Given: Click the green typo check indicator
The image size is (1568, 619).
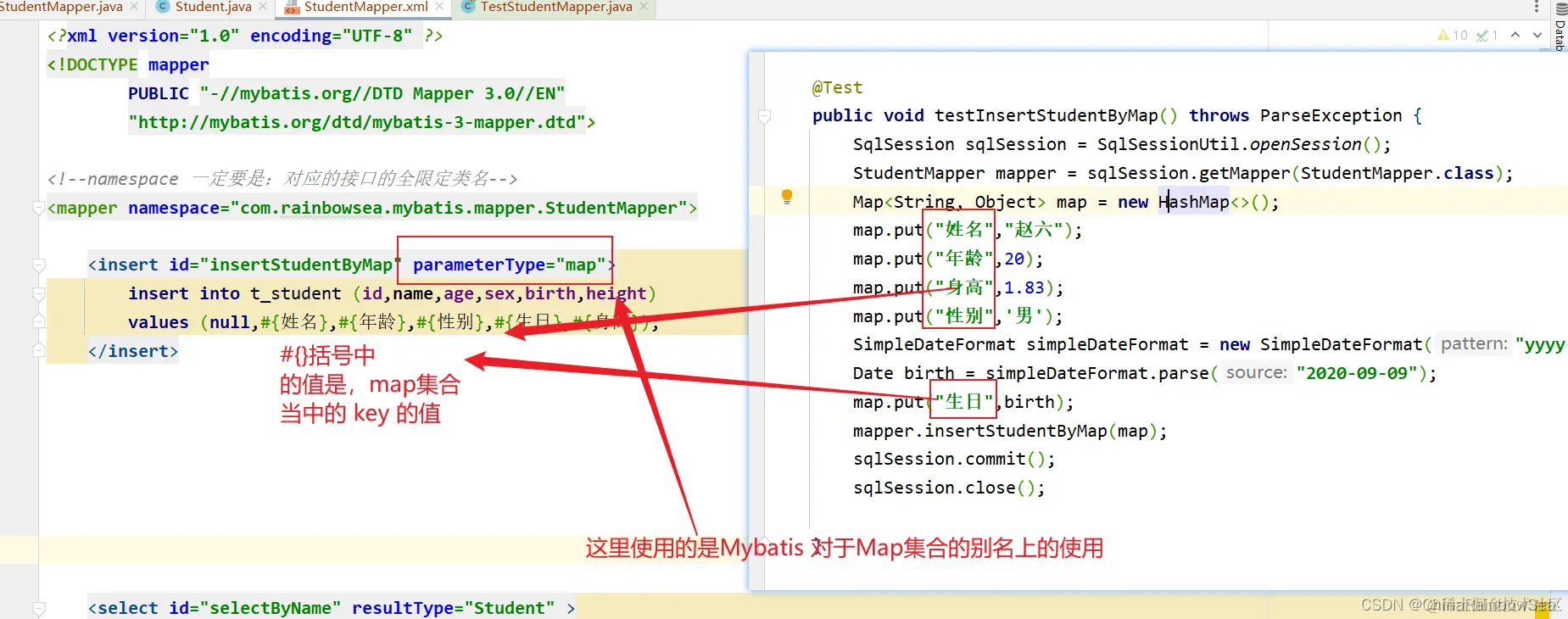Looking at the screenshot, I should coord(1487,36).
